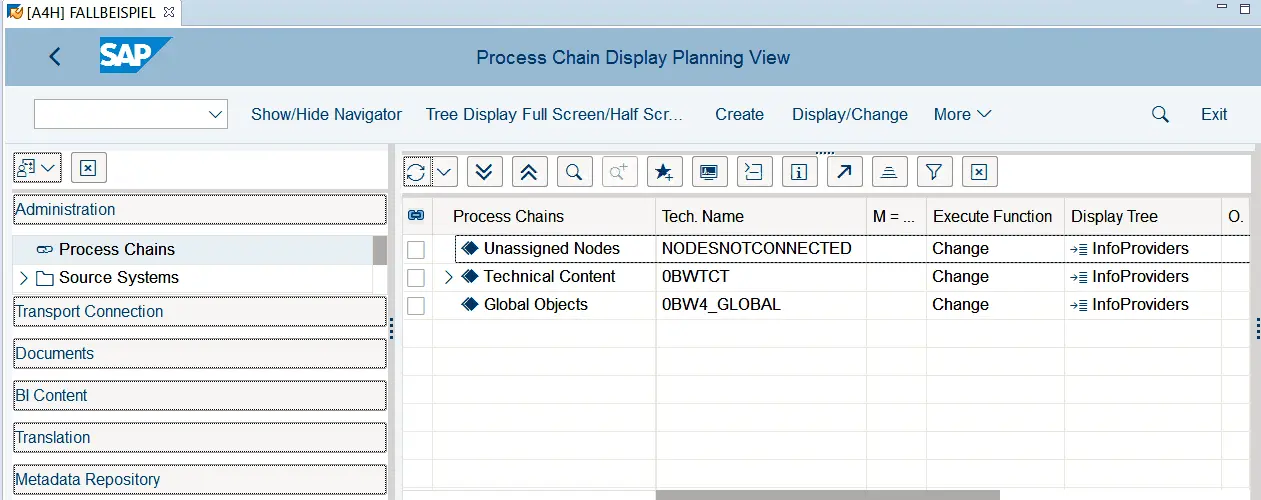This screenshot has width=1261, height=500.
Task: Click Display/Change in the toolbar
Action: [x=850, y=114]
